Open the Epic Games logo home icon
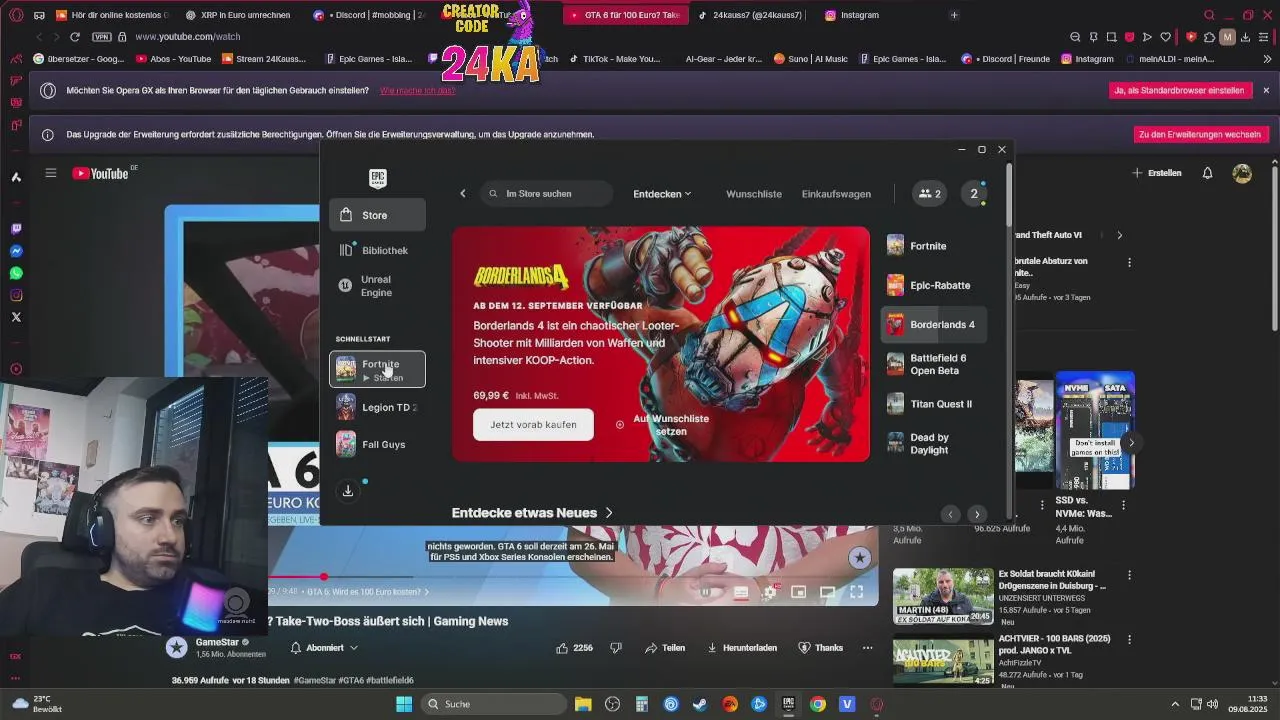 (x=377, y=178)
